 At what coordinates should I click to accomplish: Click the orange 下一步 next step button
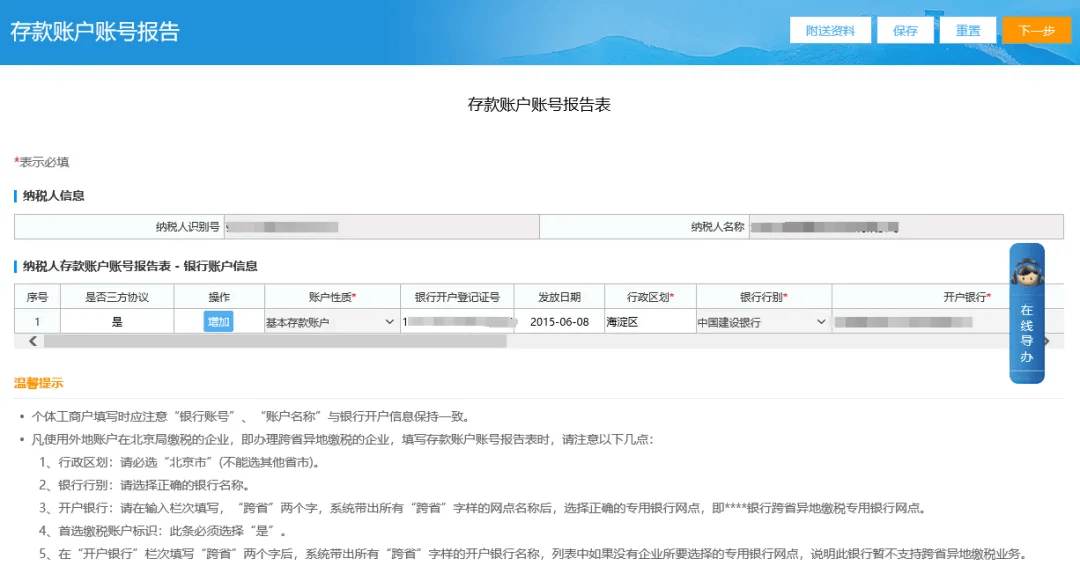click(x=1036, y=31)
